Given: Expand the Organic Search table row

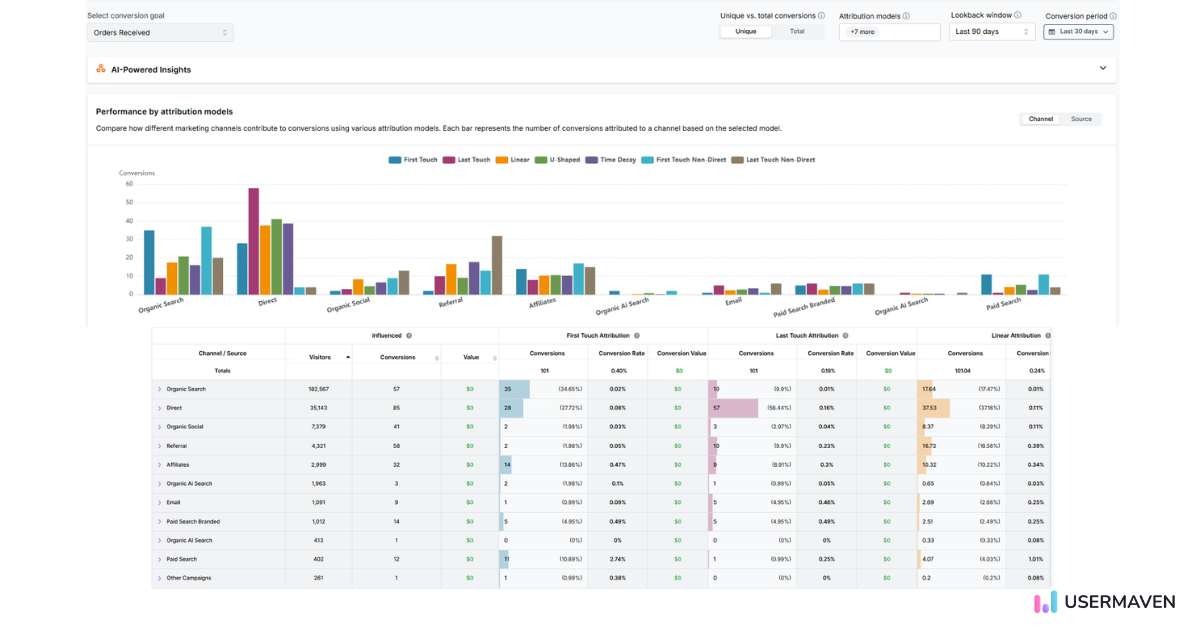Looking at the screenshot, I should [159, 389].
